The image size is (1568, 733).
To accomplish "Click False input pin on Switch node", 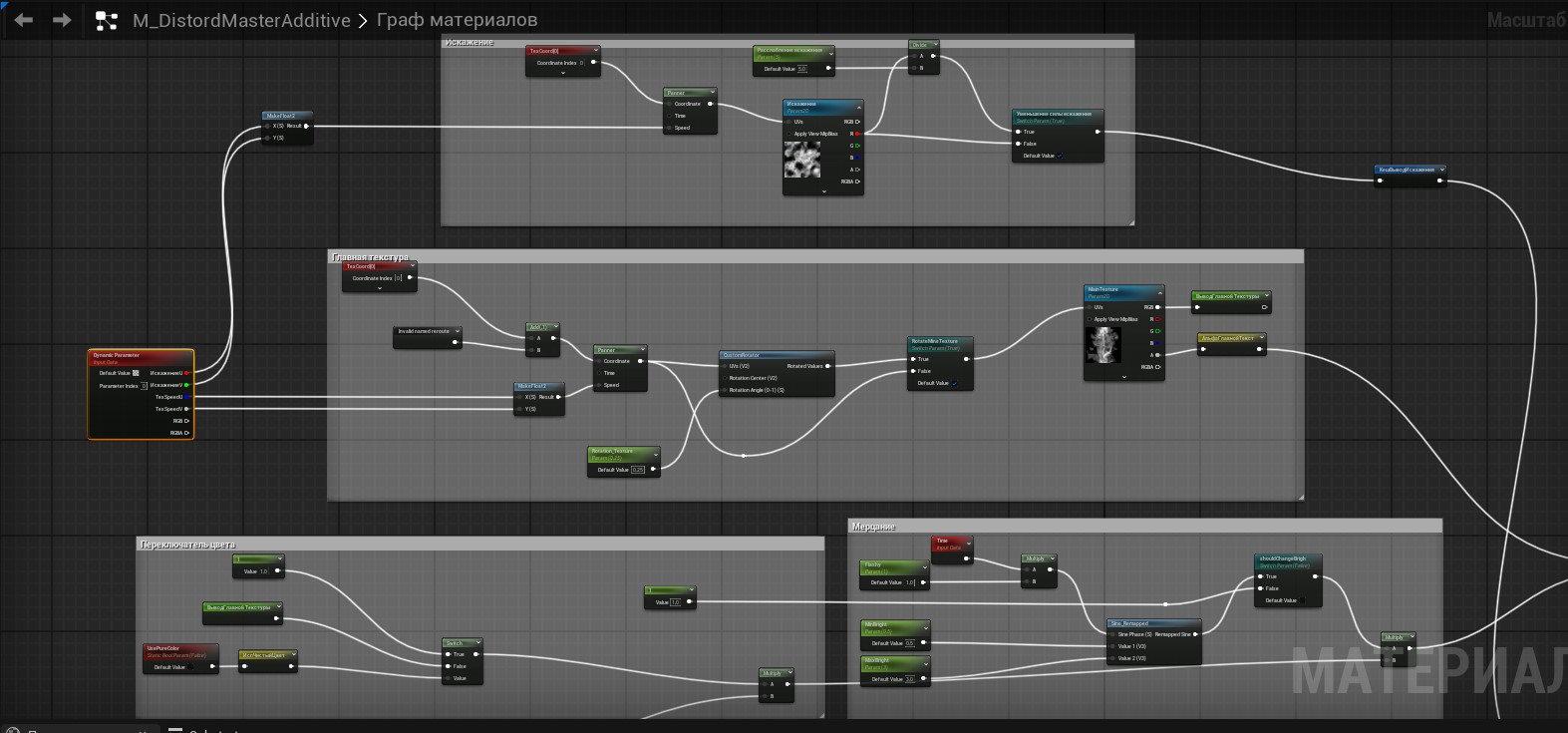I will pyautogui.click(x=448, y=666).
